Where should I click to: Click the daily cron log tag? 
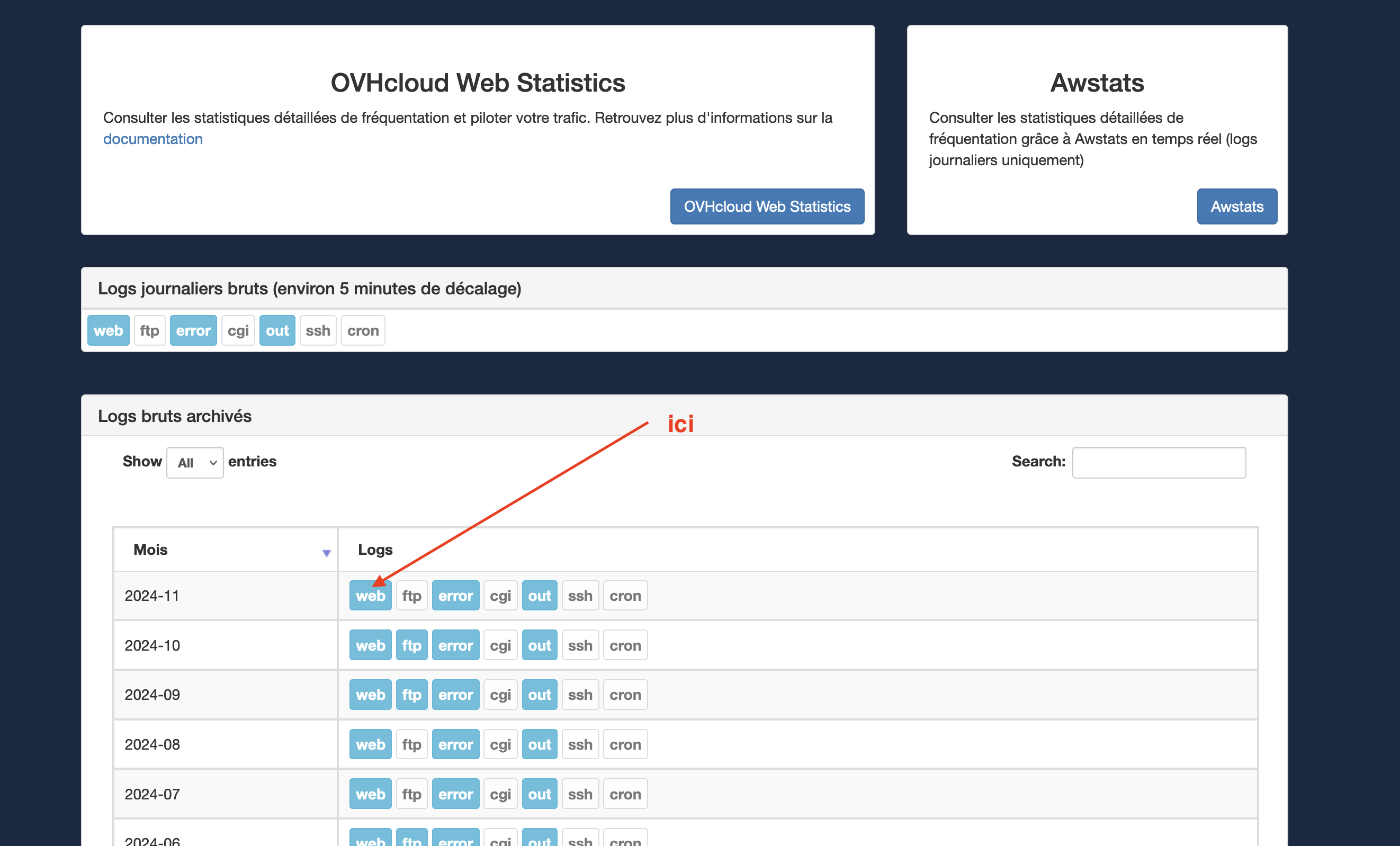pos(363,330)
